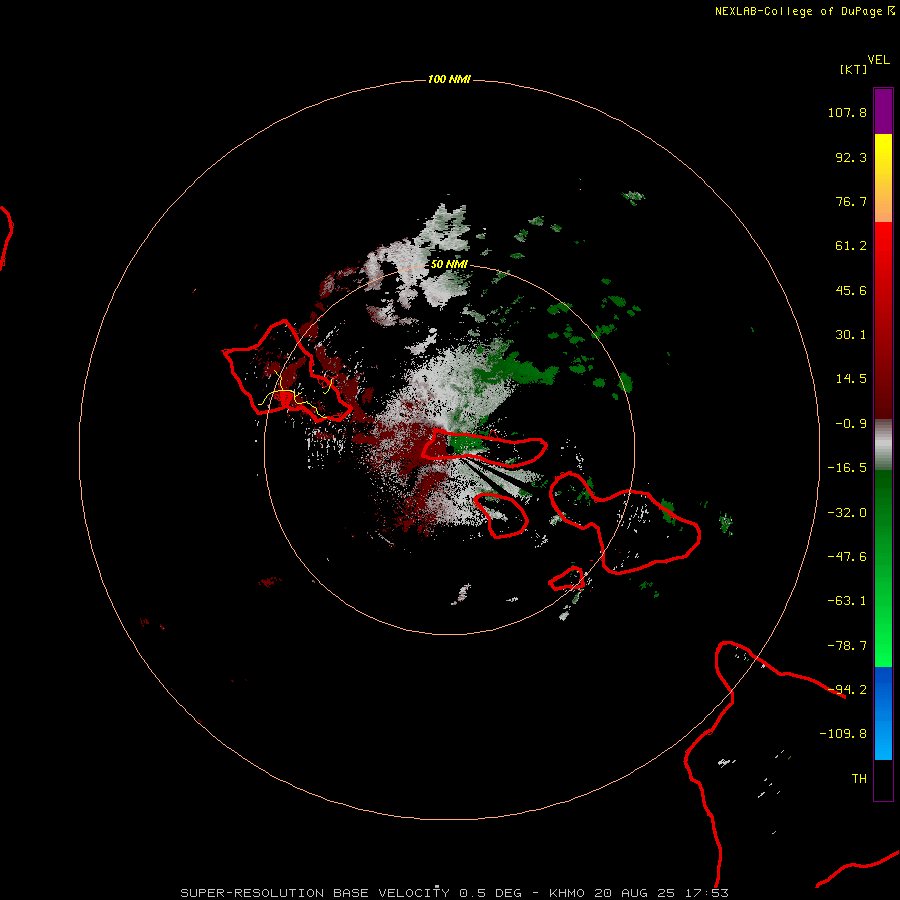Click the TH legend label
The height and width of the screenshot is (900, 900).
tap(859, 779)
